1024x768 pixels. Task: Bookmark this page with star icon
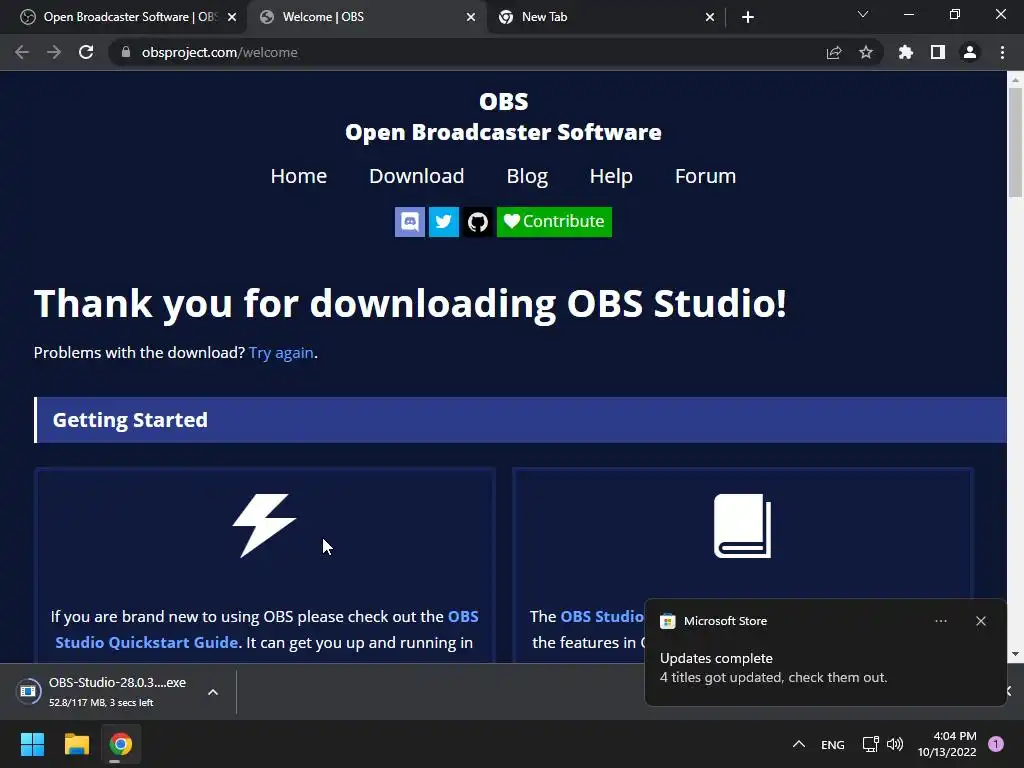866,52
